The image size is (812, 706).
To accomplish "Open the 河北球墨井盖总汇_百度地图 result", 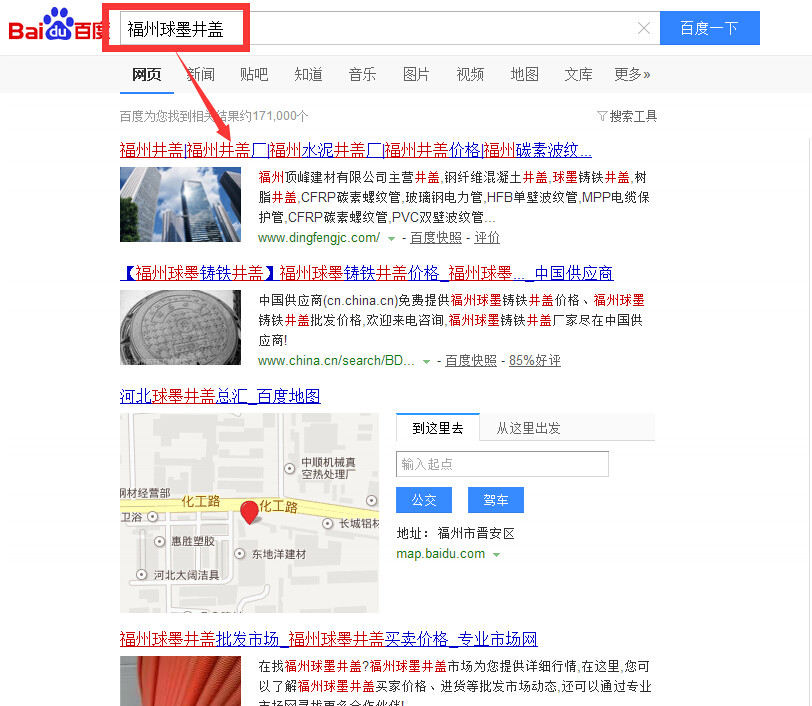I will click(x=220, y=396).
